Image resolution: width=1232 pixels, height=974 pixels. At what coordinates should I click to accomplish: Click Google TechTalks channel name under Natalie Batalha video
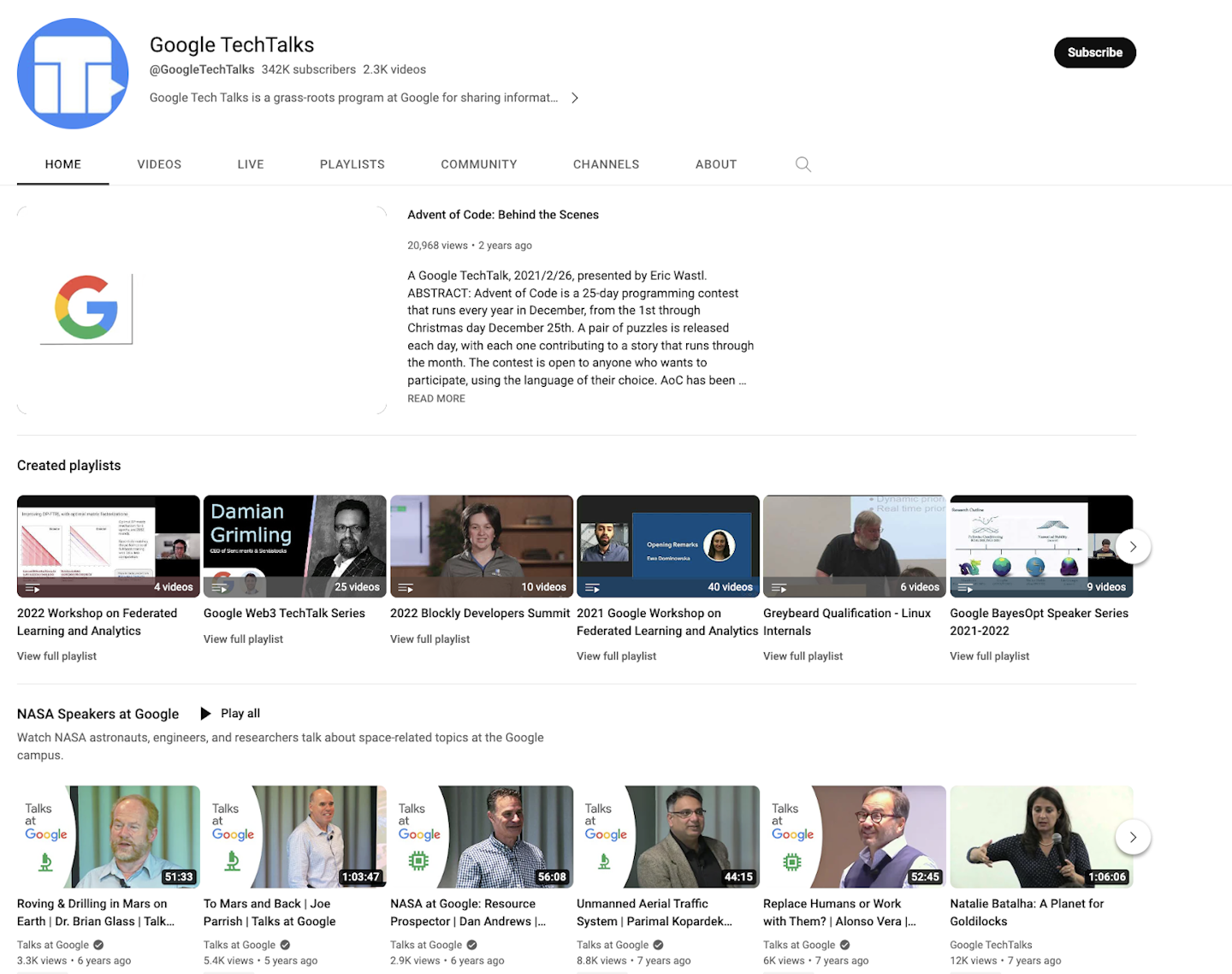point(991,945)
